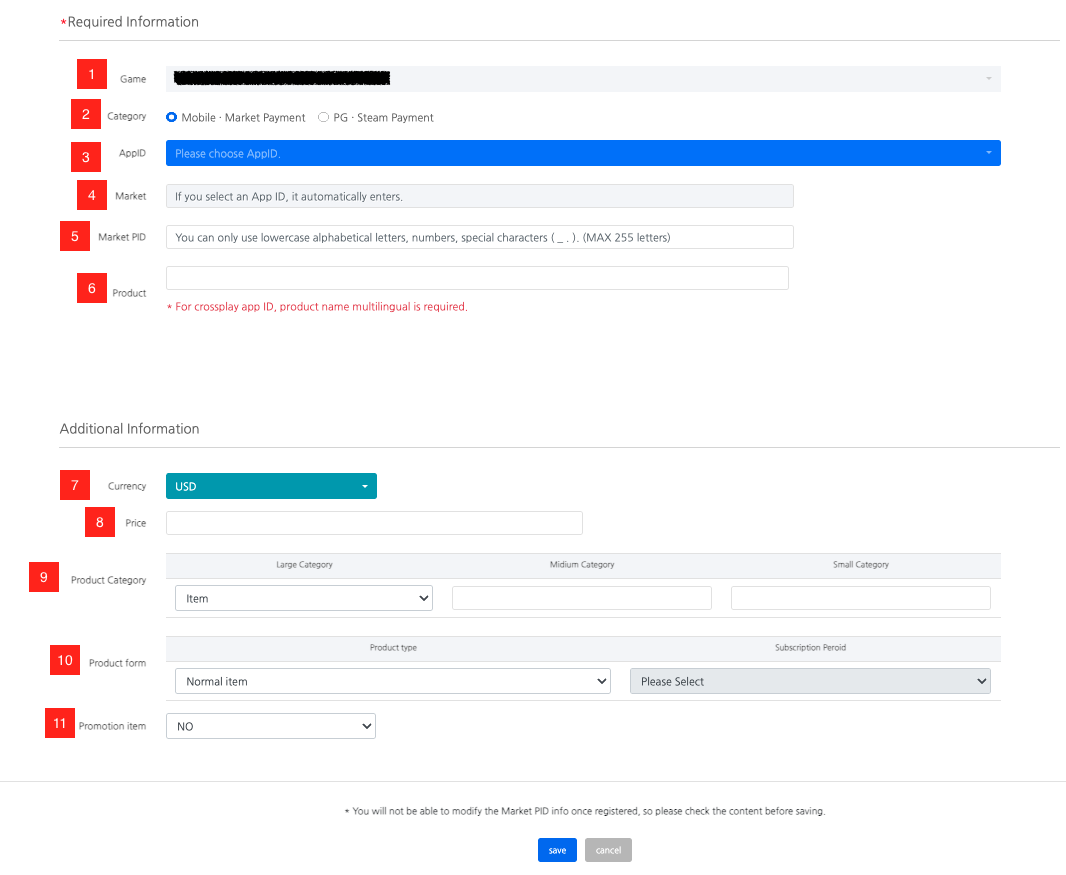Click the Midium Category input box
1066x875 pixels.
click(x=581, y=599)
